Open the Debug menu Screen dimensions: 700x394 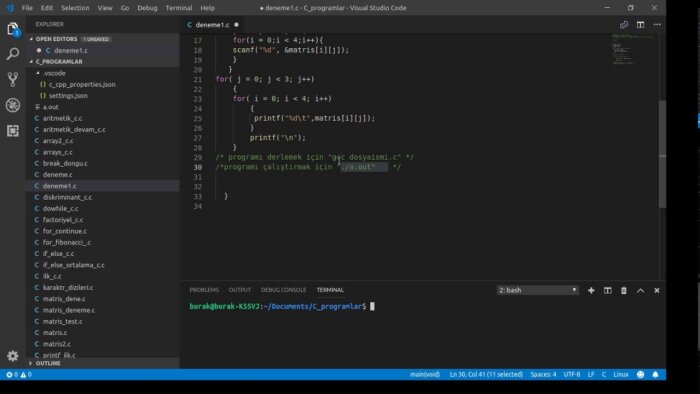click(x=147, y=8)
